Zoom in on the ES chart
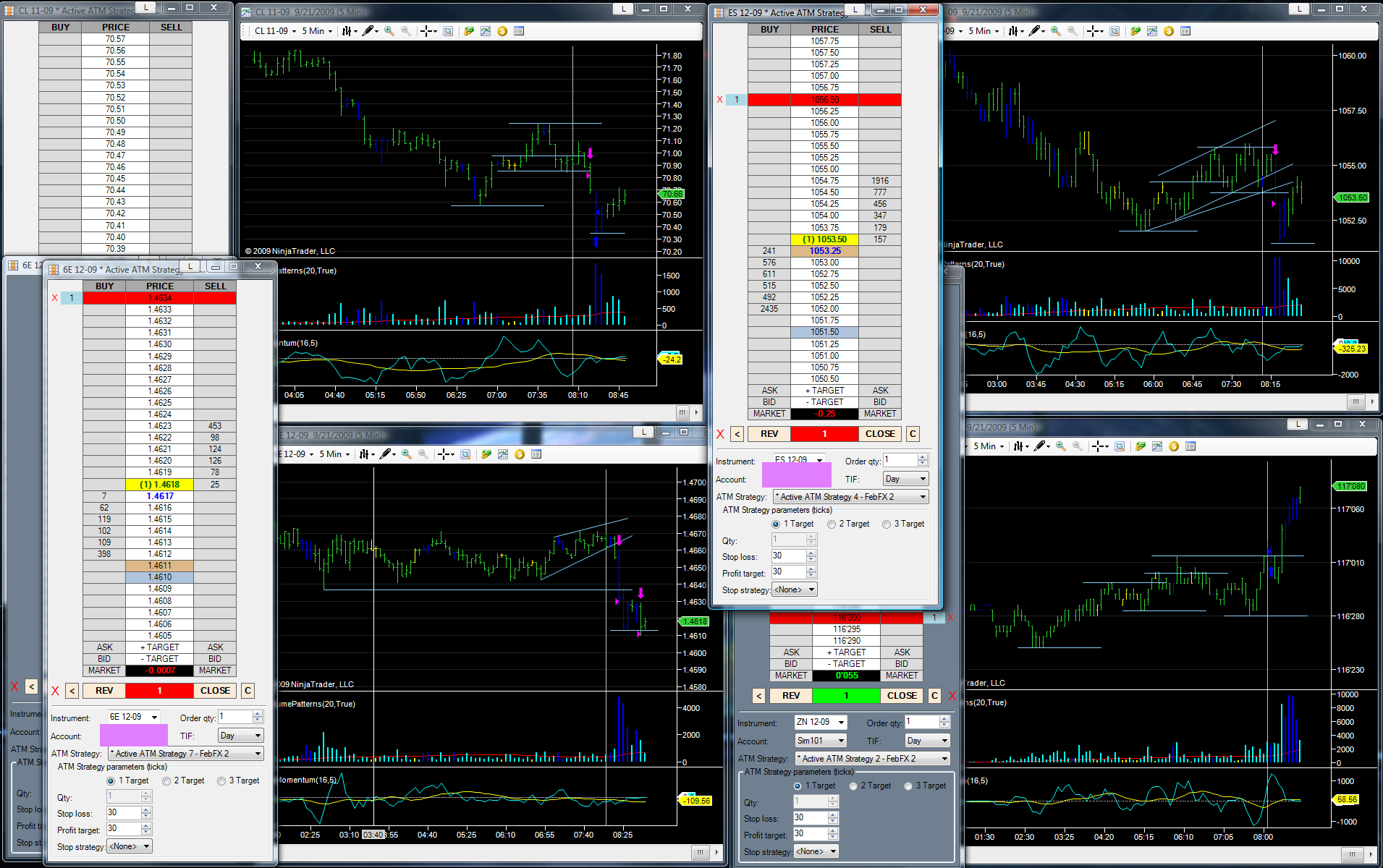1383x868 pixels. (x=1056, y=31)
